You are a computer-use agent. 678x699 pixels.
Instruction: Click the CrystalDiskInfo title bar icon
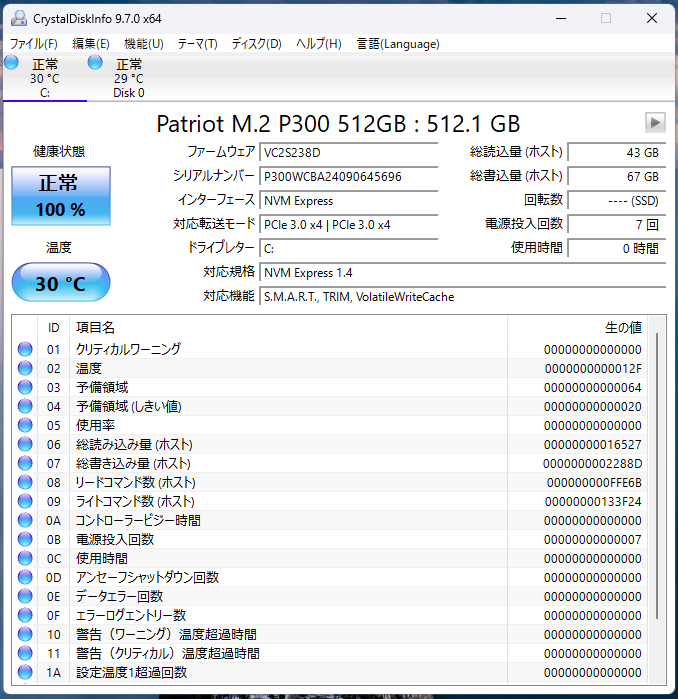pyautogui.click(x=19, y=18)
